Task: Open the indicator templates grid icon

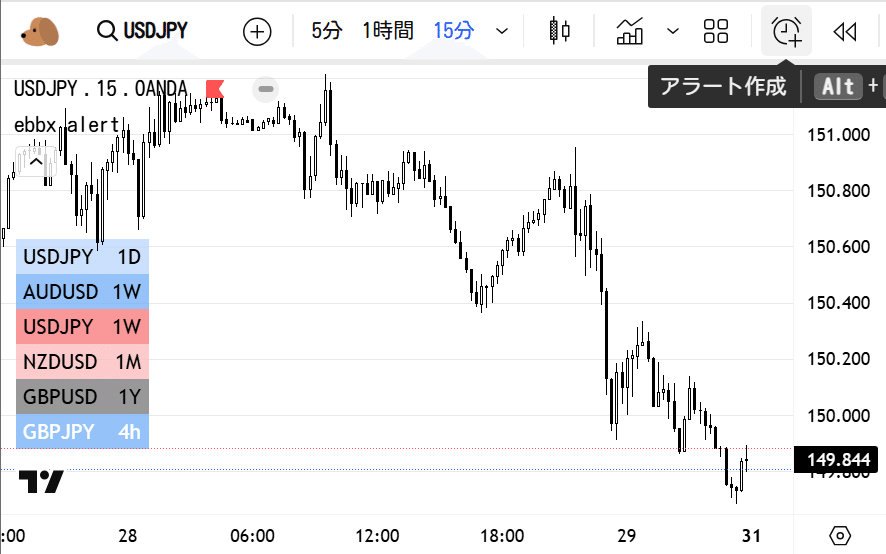Action: click(716, 31)
